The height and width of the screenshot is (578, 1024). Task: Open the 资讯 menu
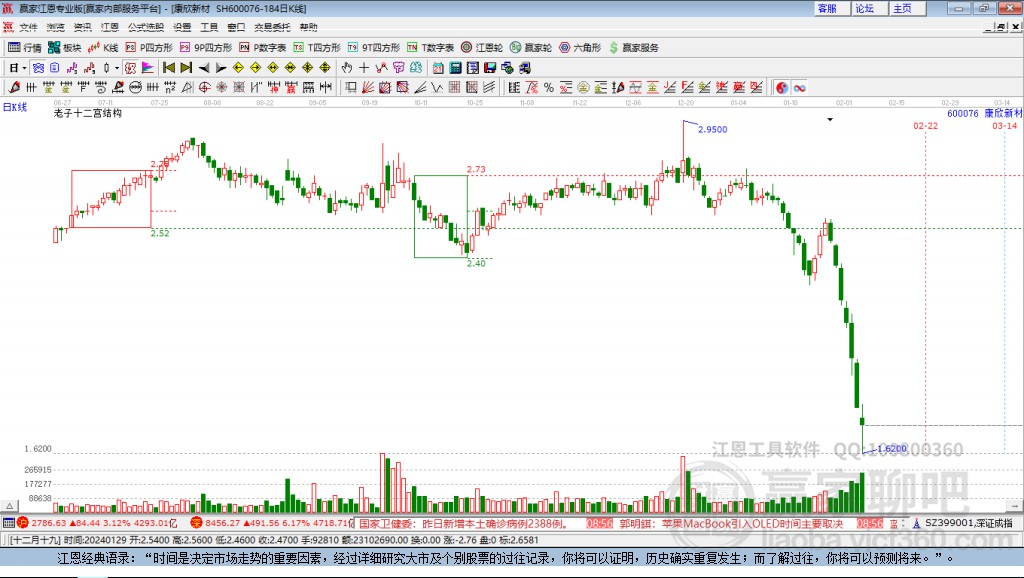click(83, 27)
